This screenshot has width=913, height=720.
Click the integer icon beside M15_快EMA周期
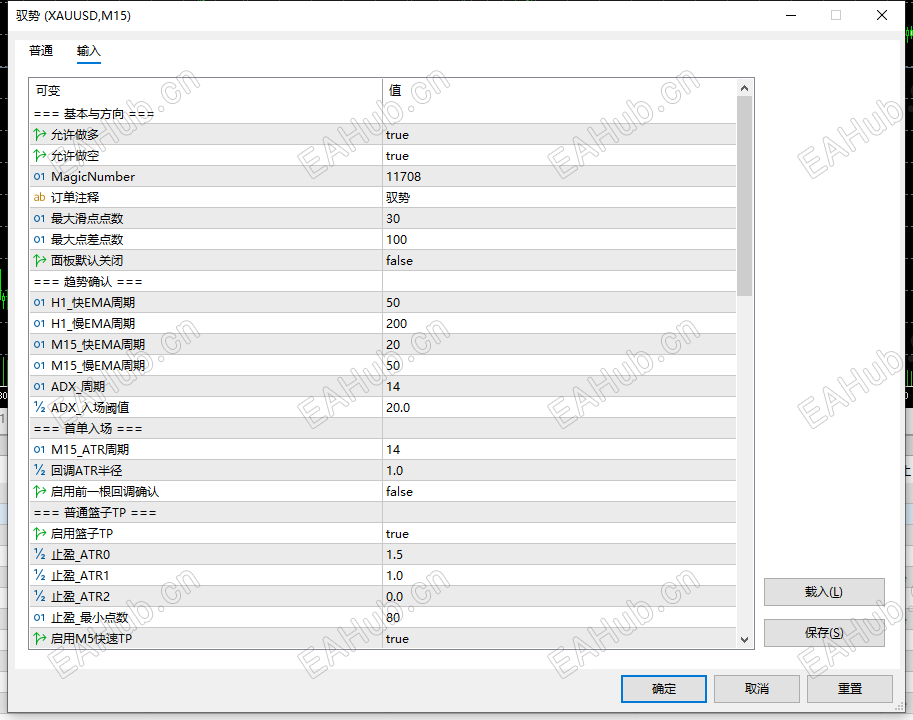pos(40,345)
